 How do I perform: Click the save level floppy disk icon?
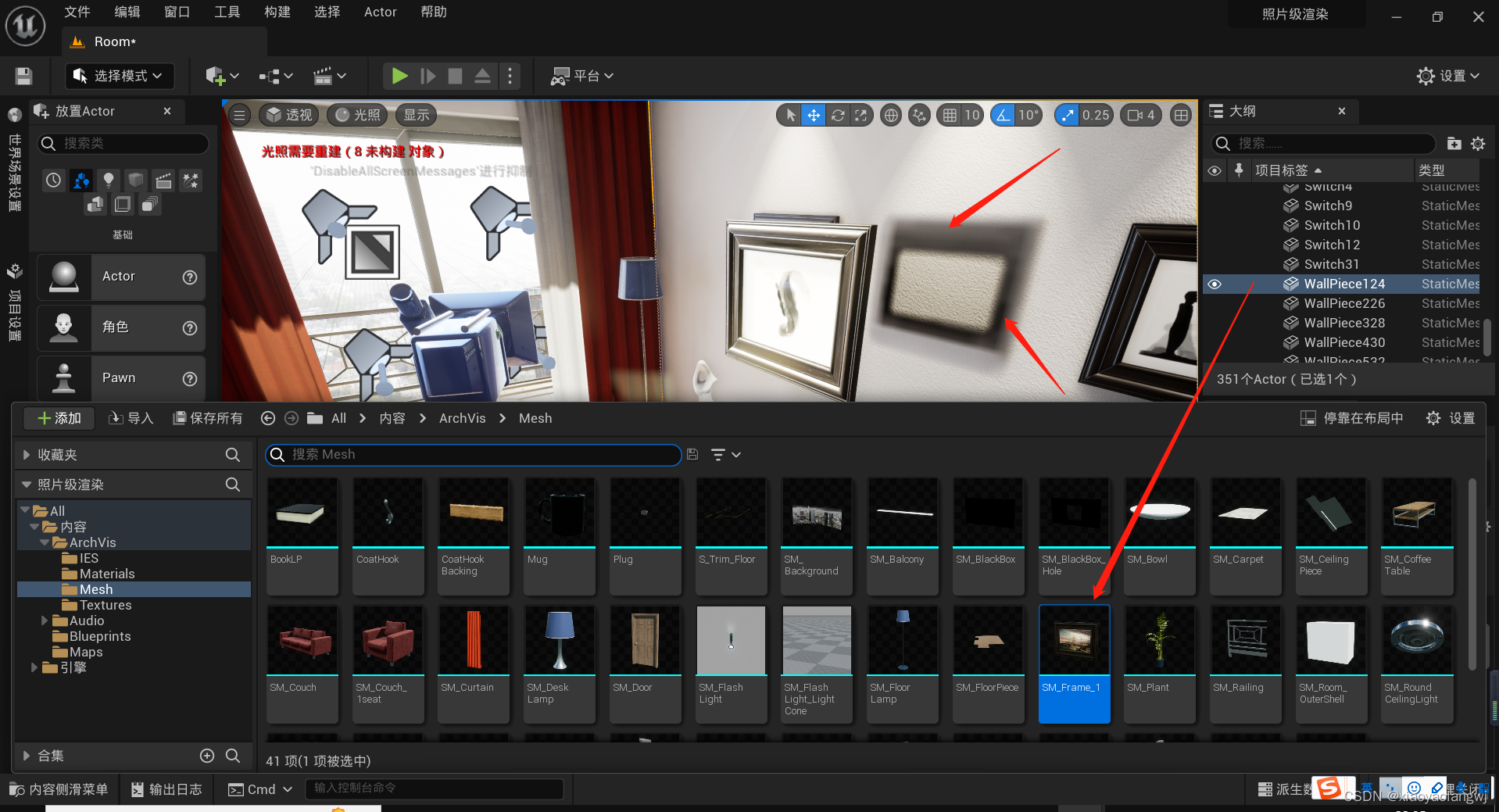pyautogui.click(x=23, y=76)
